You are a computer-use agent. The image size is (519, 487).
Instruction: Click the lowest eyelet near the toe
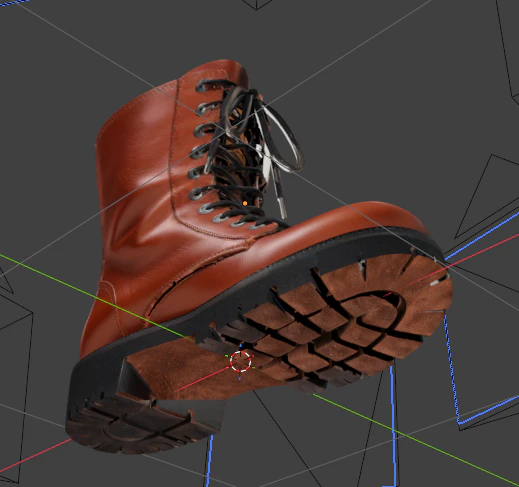(258, 226)
